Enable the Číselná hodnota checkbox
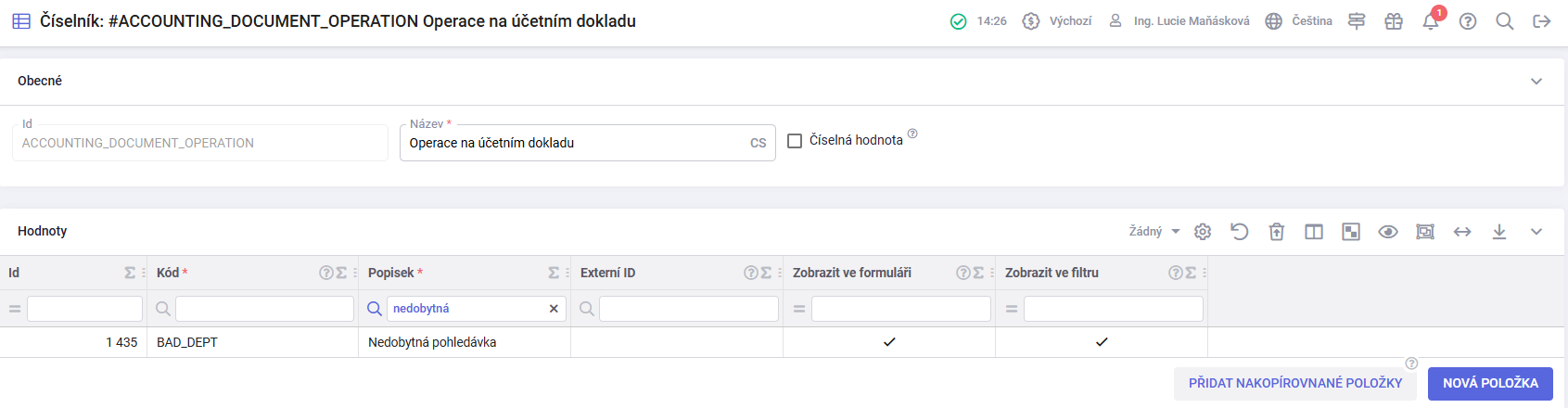Viewport: 1568px width, 408px height. [795, 141]
